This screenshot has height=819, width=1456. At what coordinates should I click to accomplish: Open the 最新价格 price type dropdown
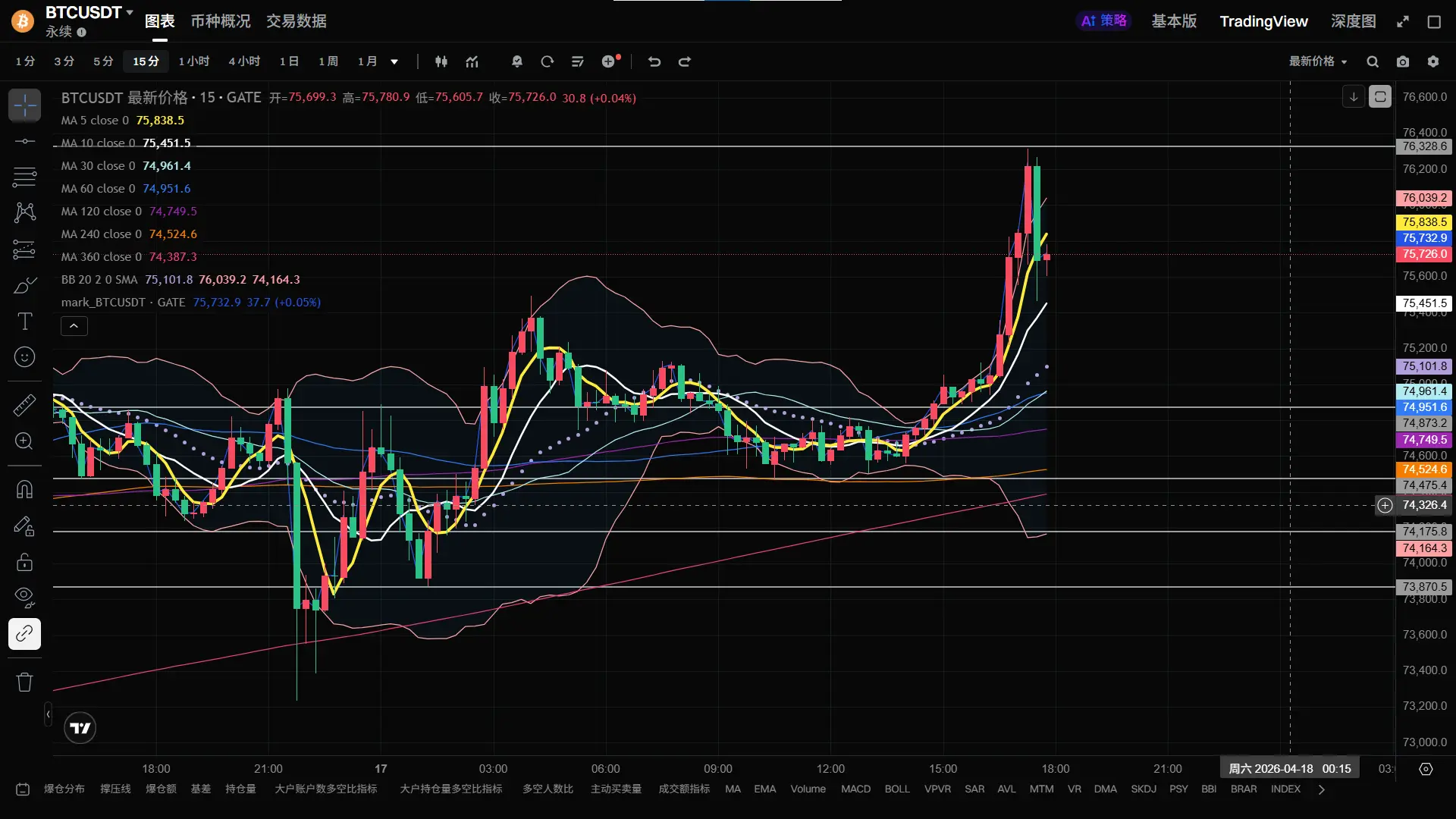click(1318, 61)
